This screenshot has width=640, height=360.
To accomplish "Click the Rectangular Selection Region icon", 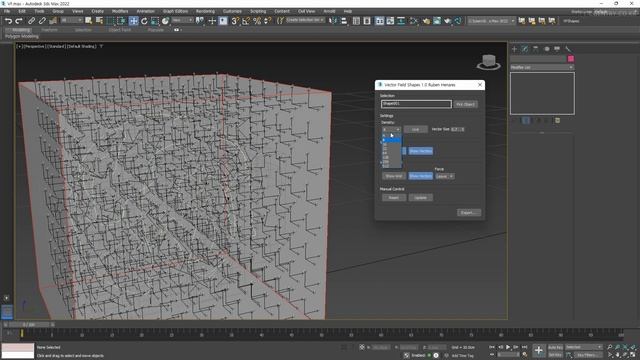I will [111, 21].
